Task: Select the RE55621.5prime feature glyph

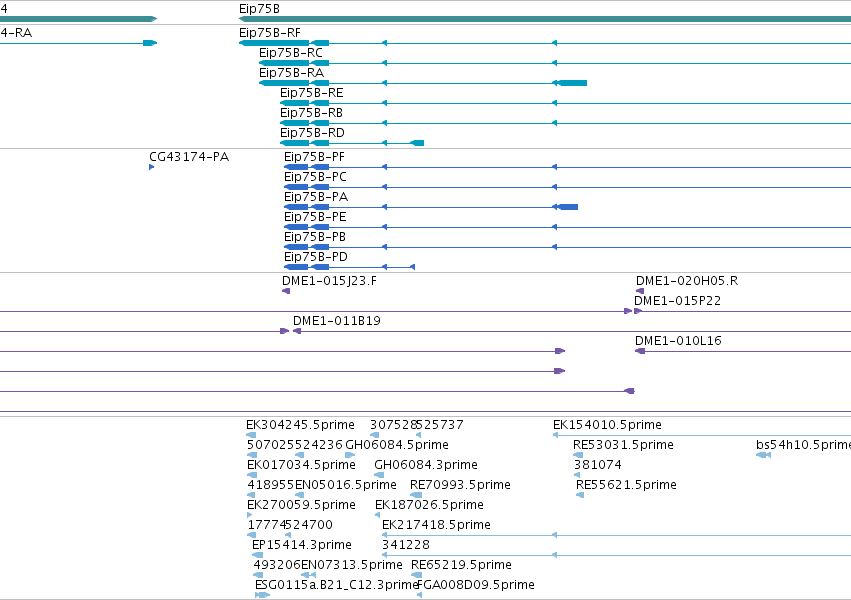Action: tap(580, 495)
